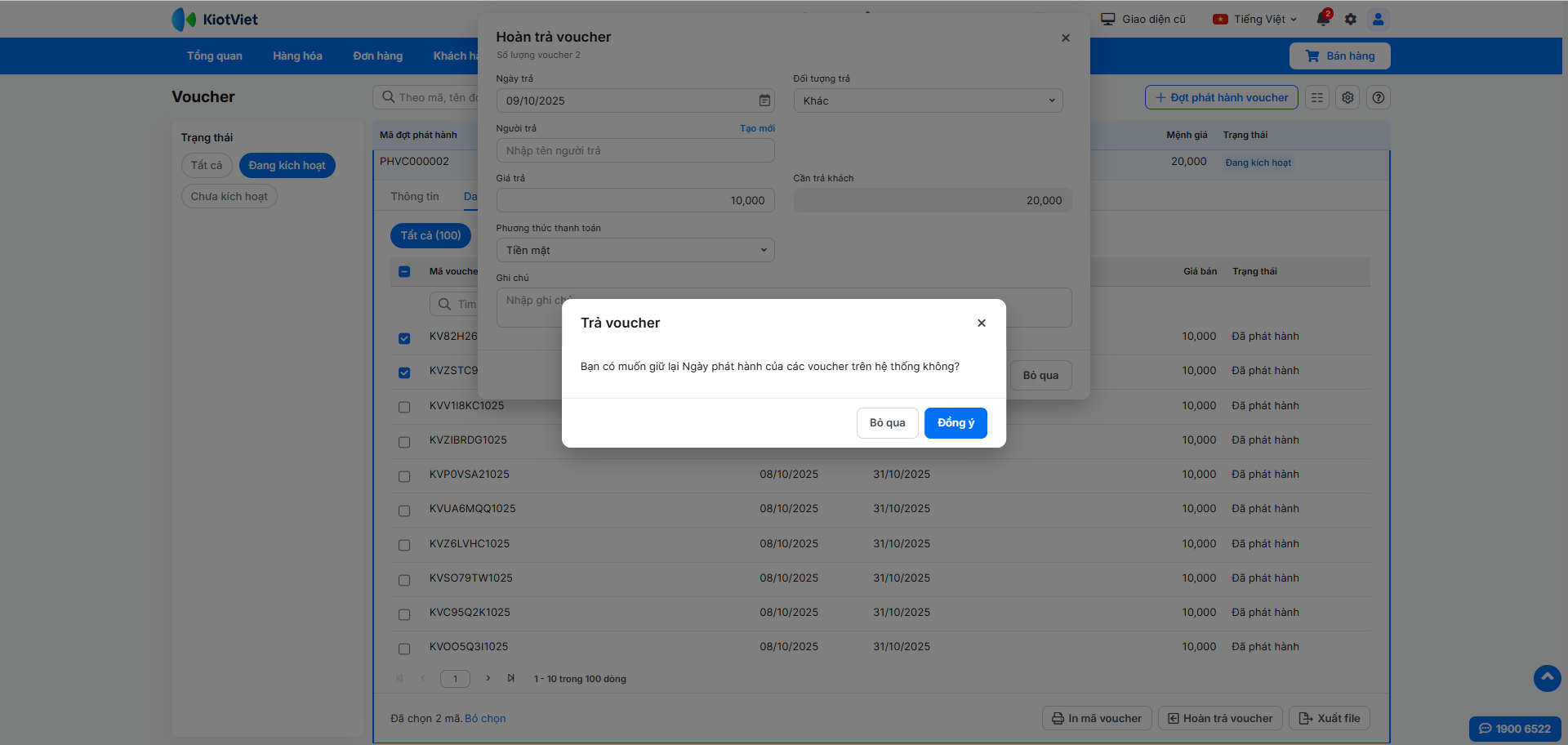Open the help question mark icon
1568x745 pixels.
coord(1379,97)
